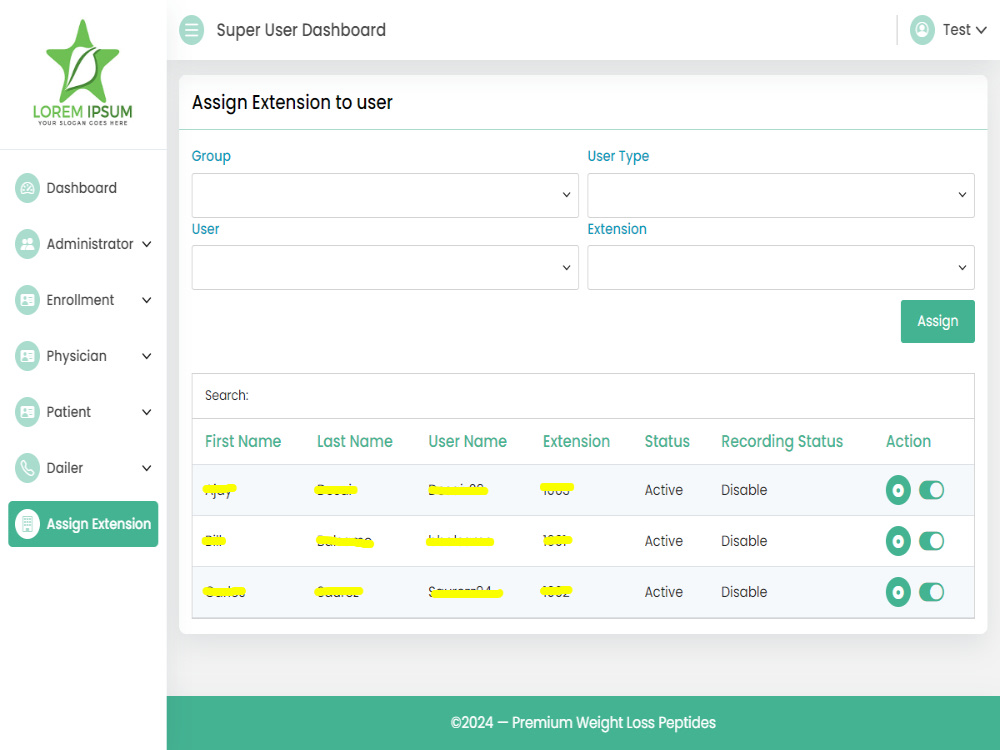The image size is (1000, 750).
Task: Expand the Physician submenu chevron
Action: pyautogui.click(x=147, y=356)
